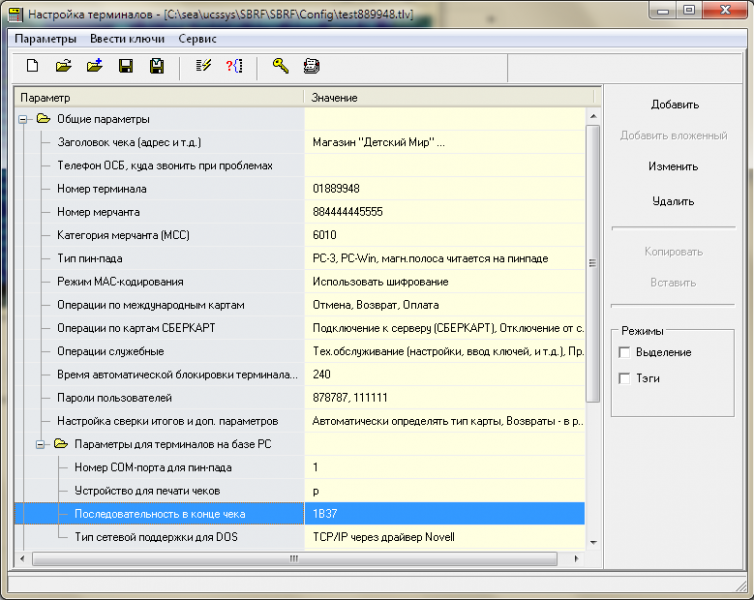Click the Open folder toolbar icon
Viewport: 754px width, 600px height.
(x=63, y=67)
